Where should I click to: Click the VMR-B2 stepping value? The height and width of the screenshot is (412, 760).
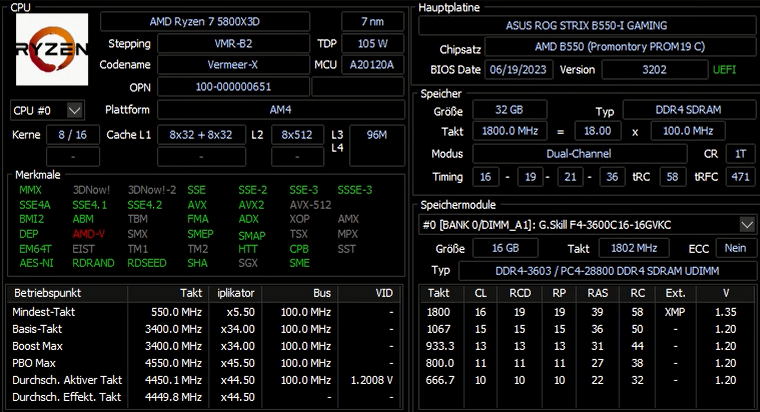pyautogui.click(x=233, y=44)
